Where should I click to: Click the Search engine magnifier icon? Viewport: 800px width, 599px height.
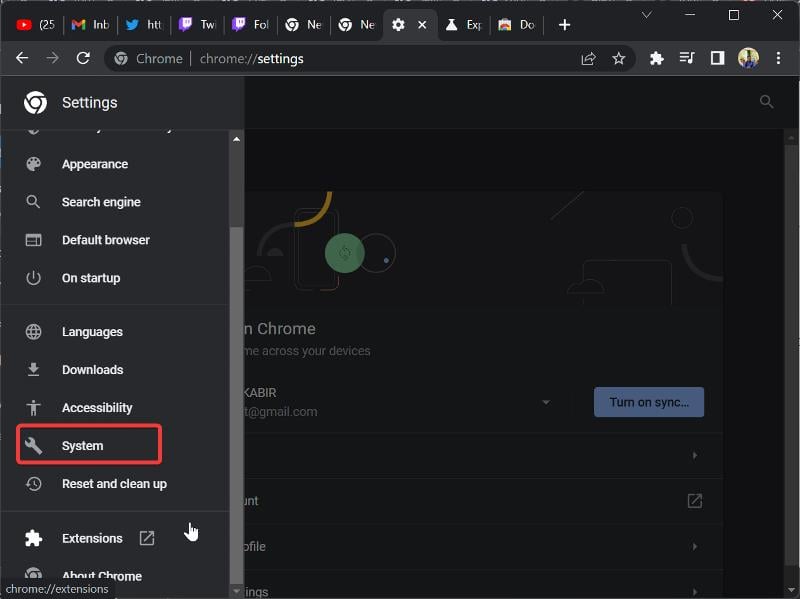tap(33, 202)
